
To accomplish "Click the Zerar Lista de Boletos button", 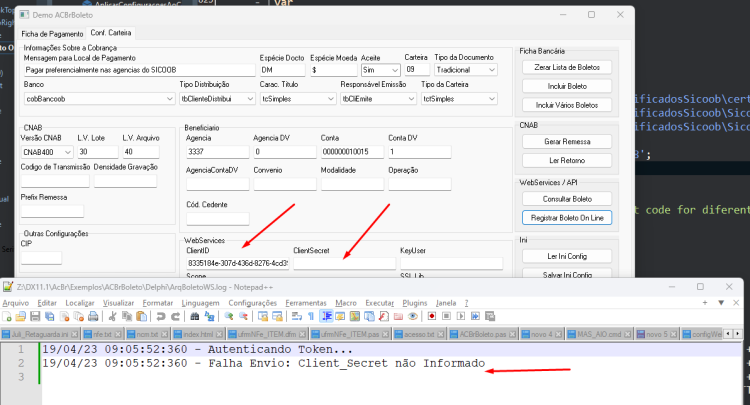I will pos(567,67).
